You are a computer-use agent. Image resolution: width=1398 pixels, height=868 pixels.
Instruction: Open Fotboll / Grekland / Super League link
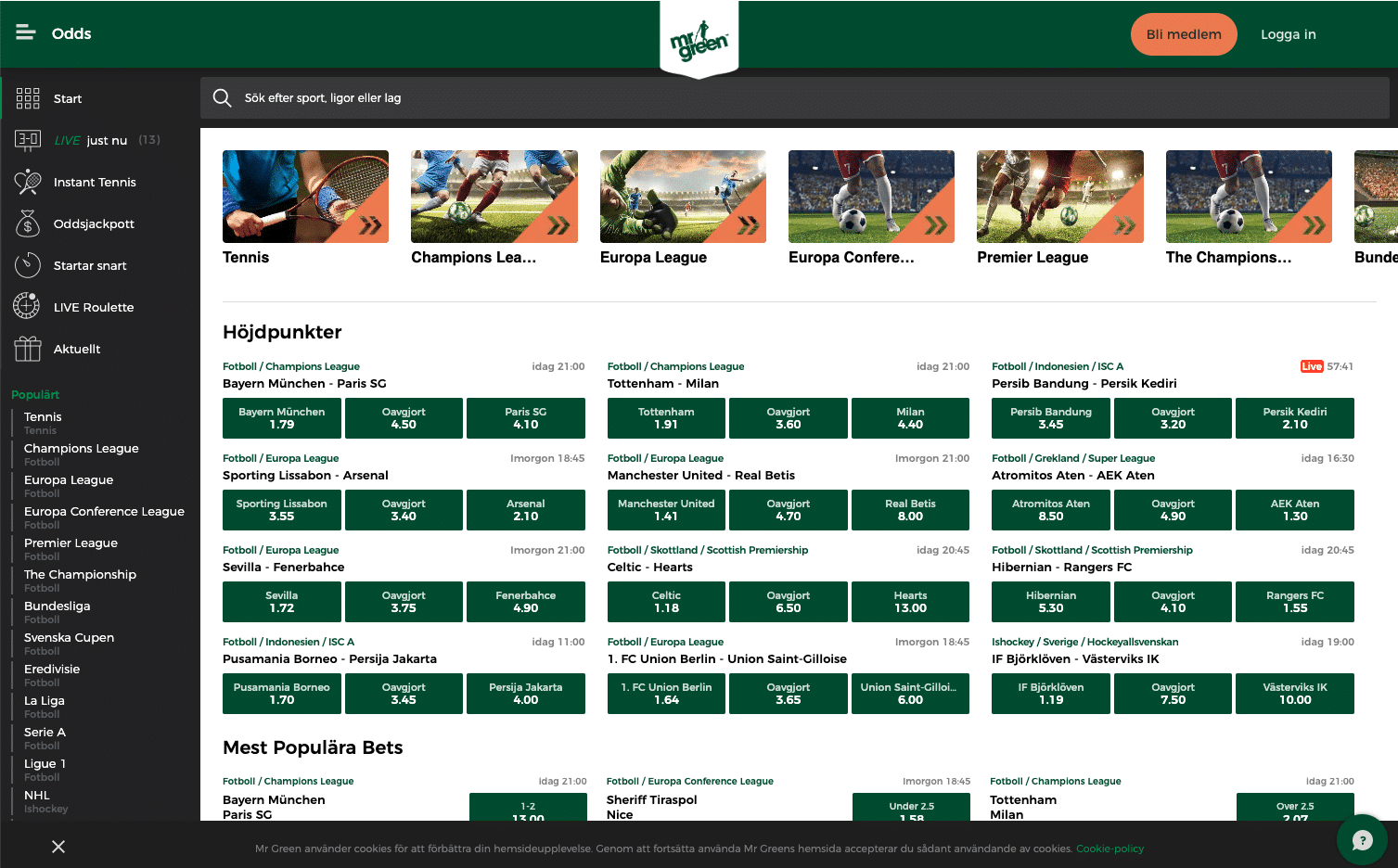point(1073,458)
